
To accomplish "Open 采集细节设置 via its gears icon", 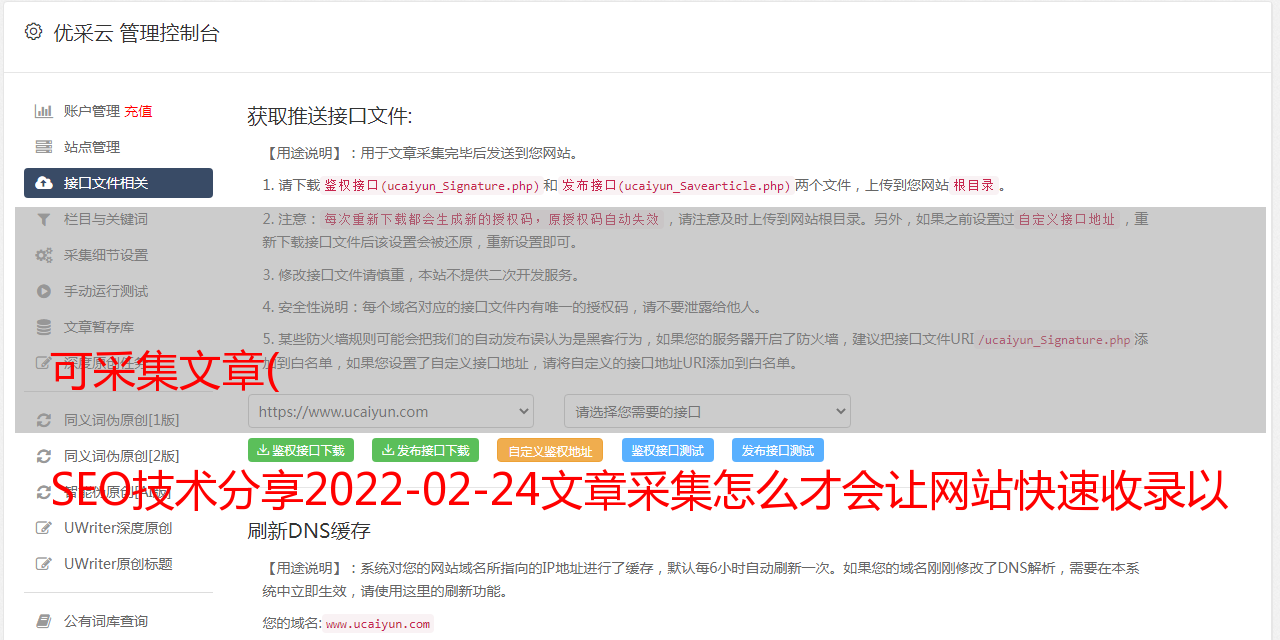I will [44, 255].
